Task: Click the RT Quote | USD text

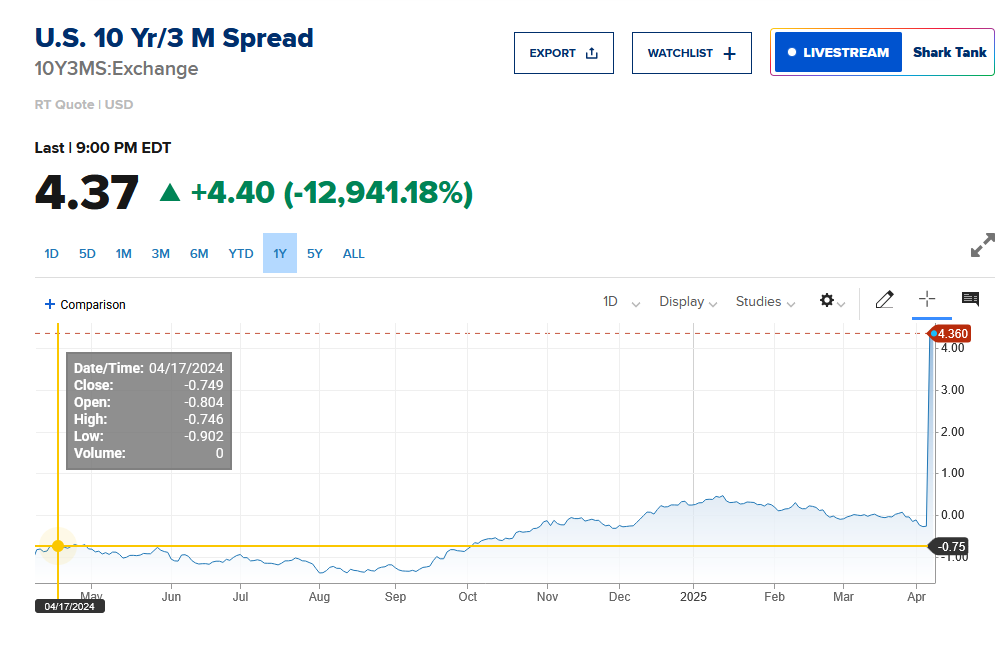Action: [x=83, y=105]
